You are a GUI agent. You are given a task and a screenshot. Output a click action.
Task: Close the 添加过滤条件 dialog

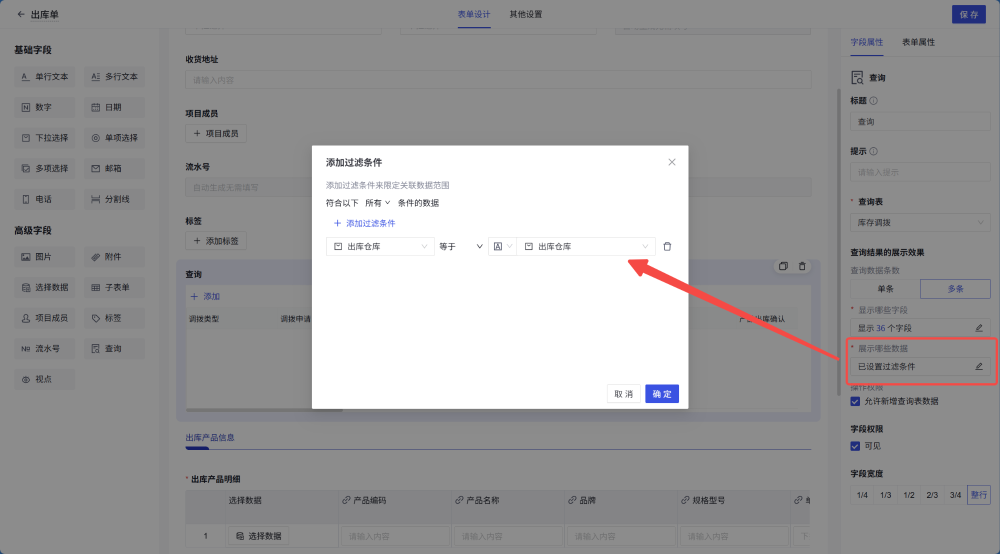click(x=672, y=162)
